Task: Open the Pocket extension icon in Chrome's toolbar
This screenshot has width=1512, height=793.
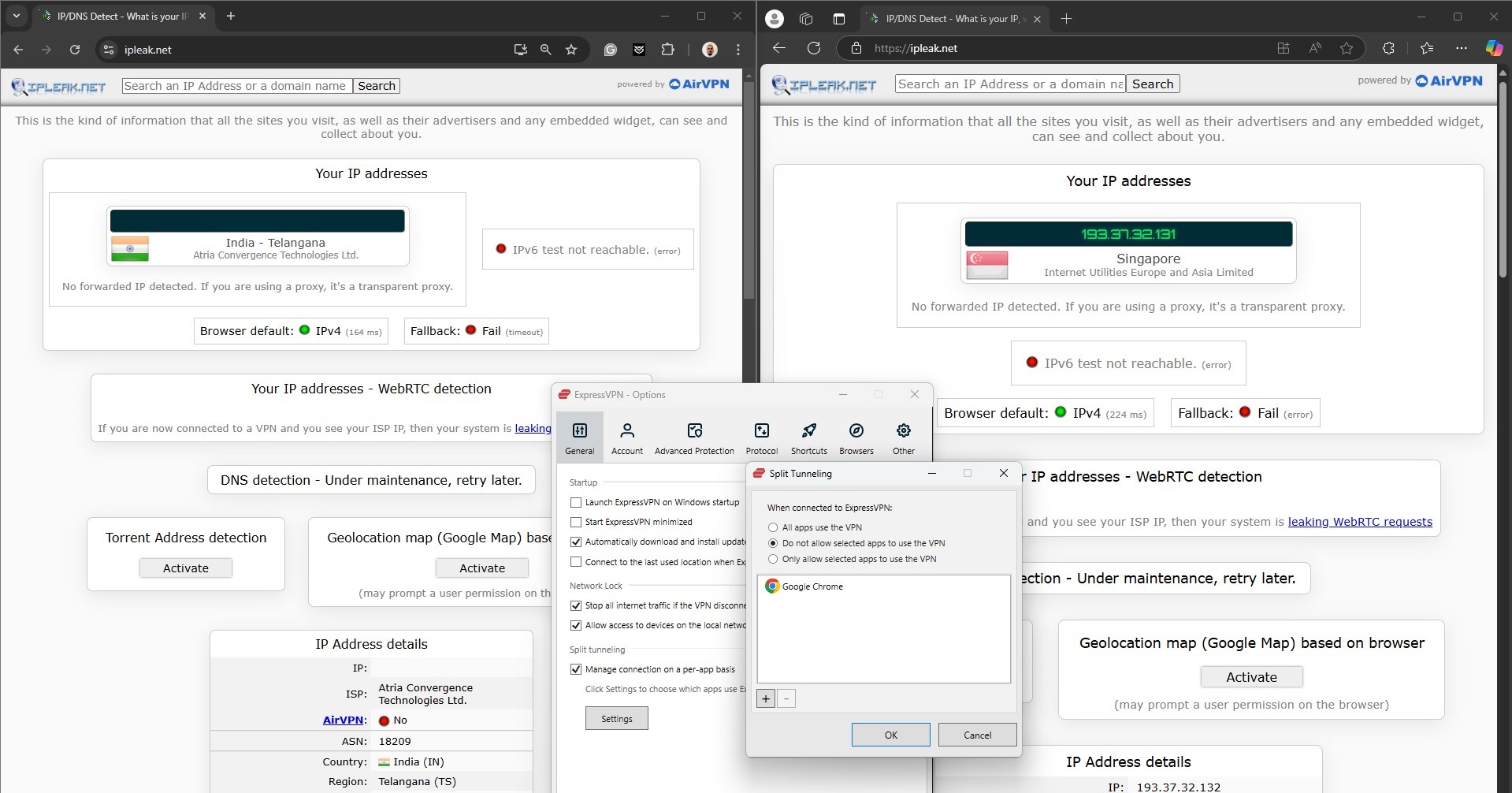Action: 639,50
